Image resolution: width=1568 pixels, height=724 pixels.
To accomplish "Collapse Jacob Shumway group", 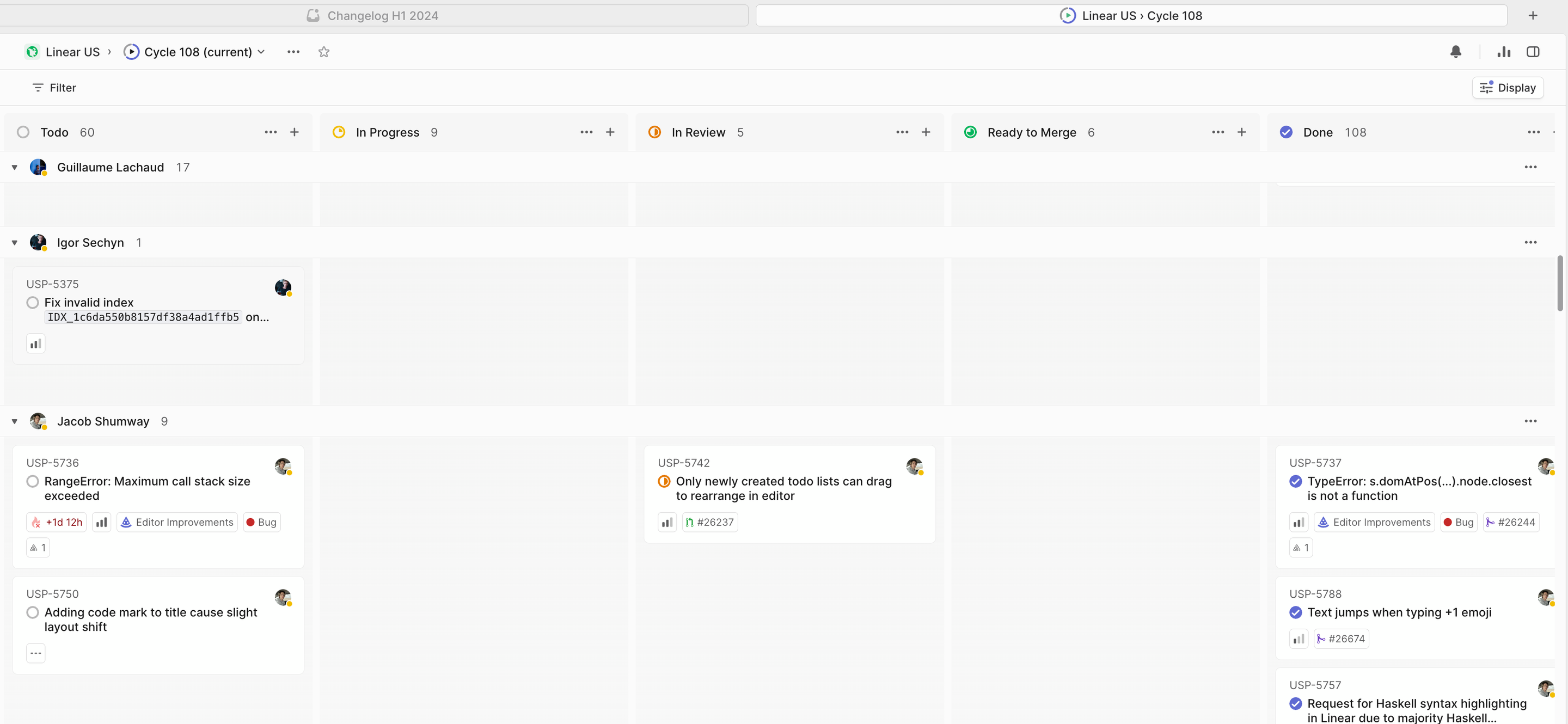I will point(15,421).
